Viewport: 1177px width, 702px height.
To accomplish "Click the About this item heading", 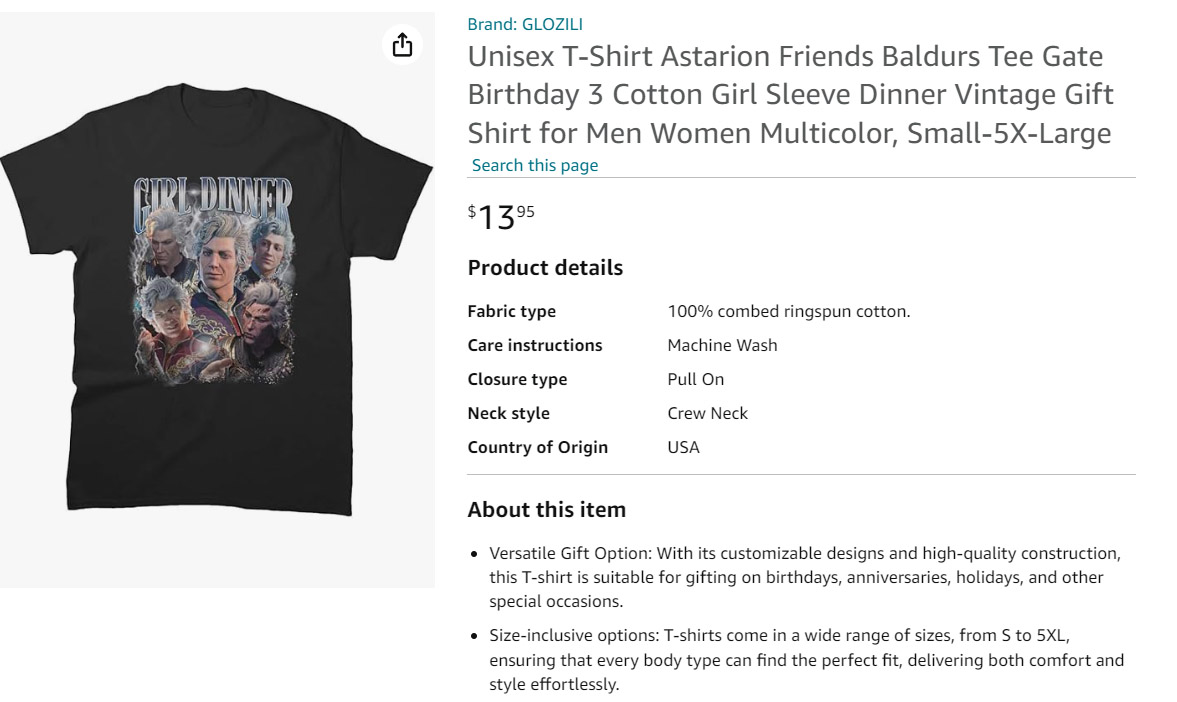I will (546, 510).
